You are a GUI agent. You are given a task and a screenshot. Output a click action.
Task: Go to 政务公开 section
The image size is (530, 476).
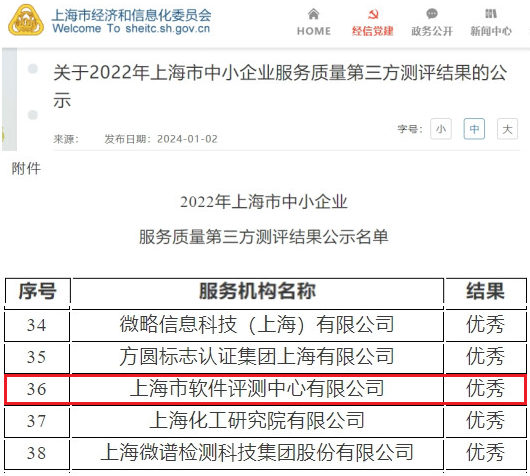(432, 22)
